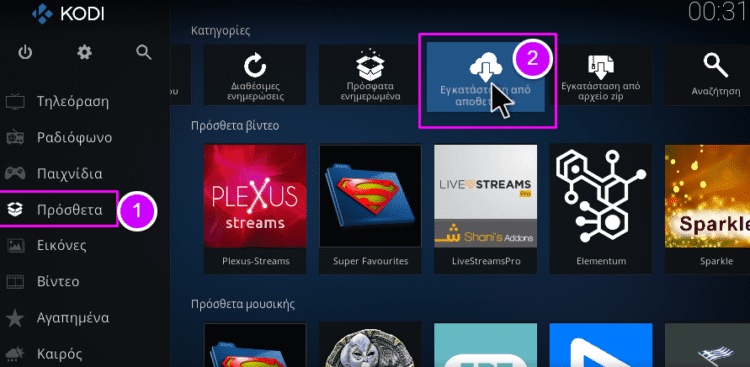
Task: Open Διαθέσιμες ενημερώσεις refresh tile
Action: tap(255, 75)
